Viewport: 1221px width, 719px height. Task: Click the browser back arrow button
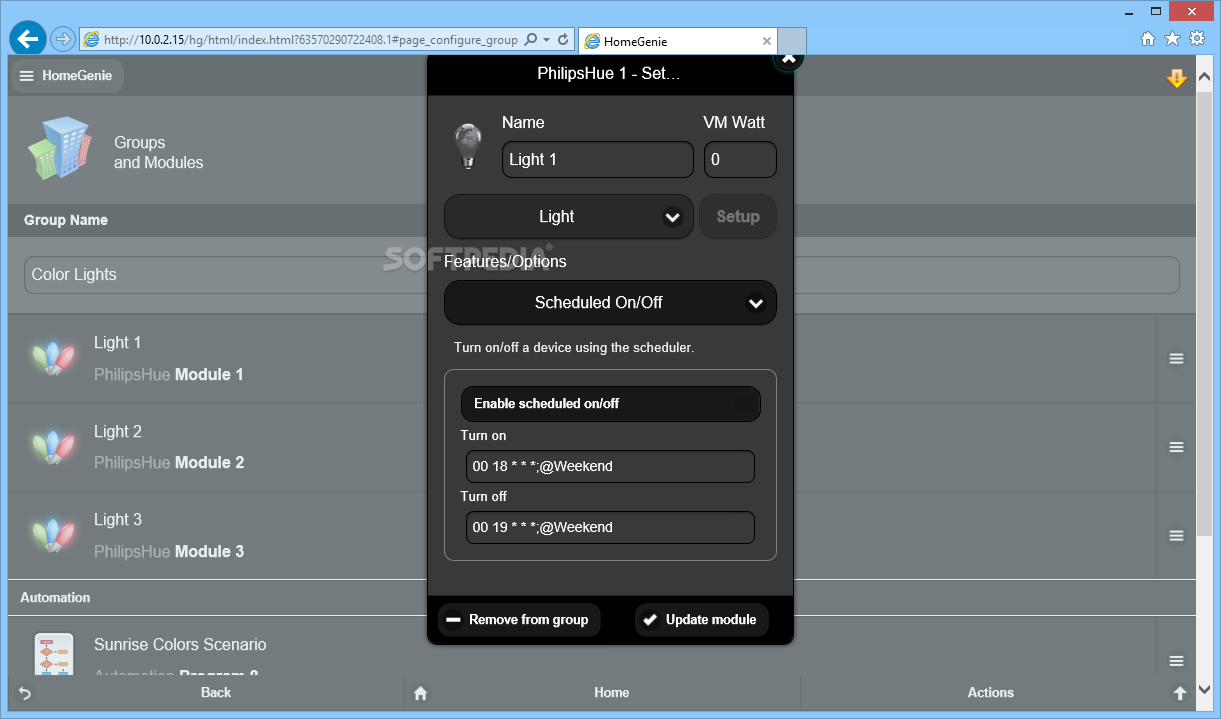pos(27,39)
